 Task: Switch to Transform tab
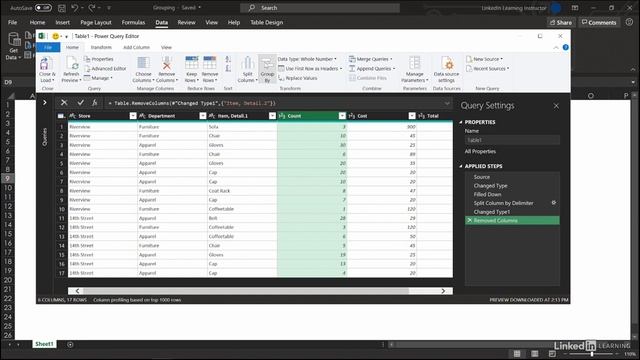tap(101, 47)
